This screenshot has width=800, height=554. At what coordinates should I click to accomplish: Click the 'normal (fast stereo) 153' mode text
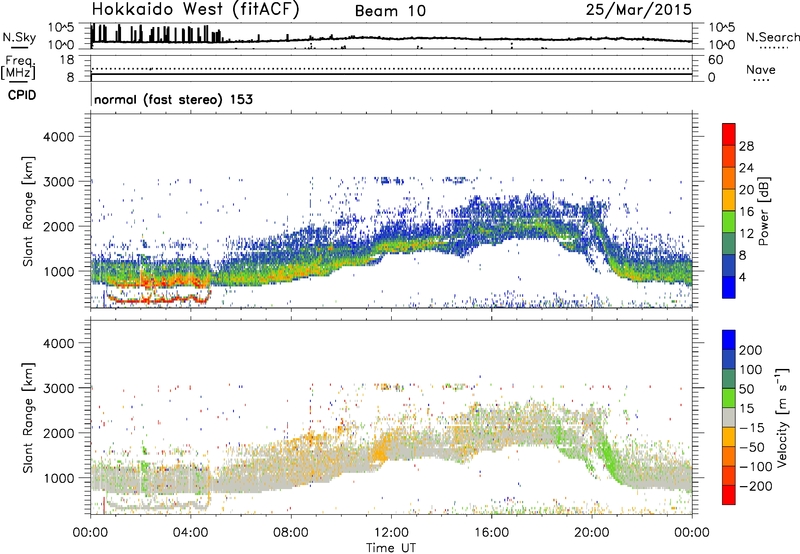pos(173,99)
